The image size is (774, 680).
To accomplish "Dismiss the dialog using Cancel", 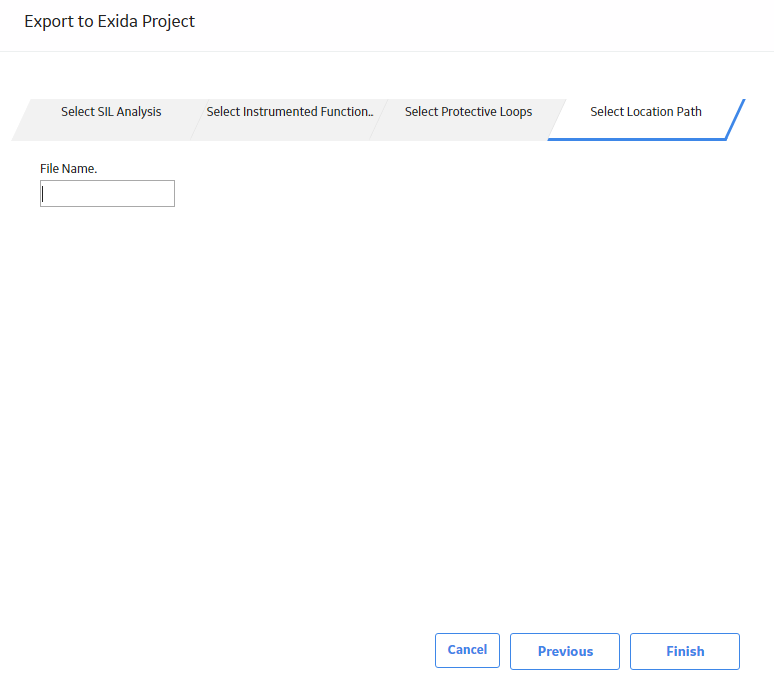I will pos(467,650).
